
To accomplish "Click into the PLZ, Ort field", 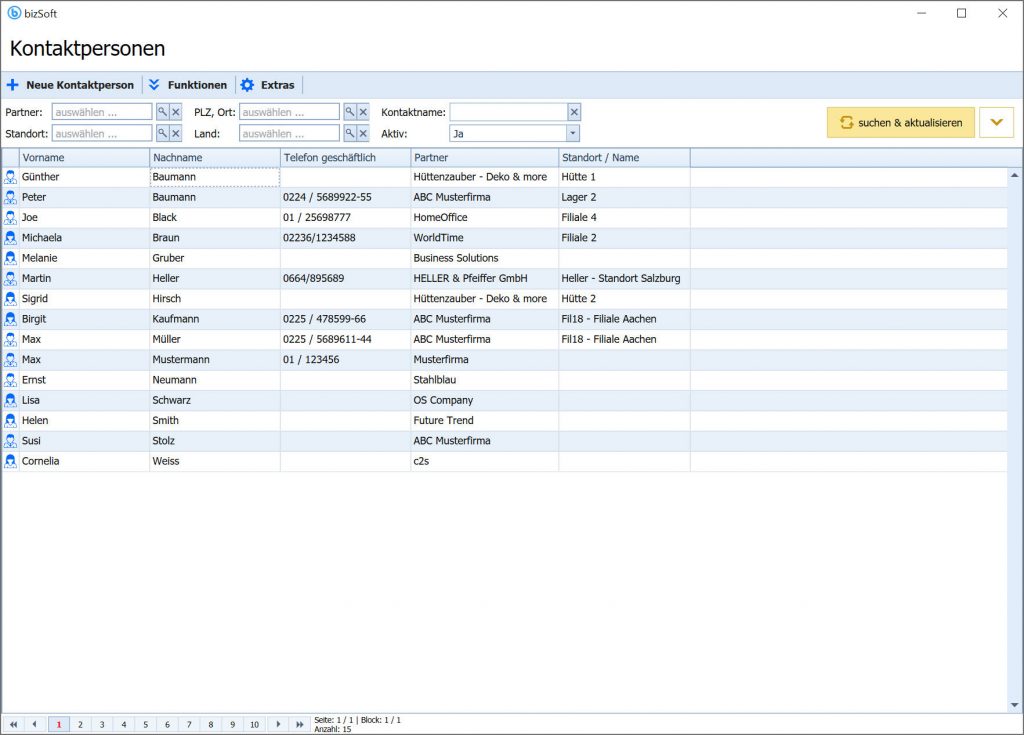I will click(289, 112).
